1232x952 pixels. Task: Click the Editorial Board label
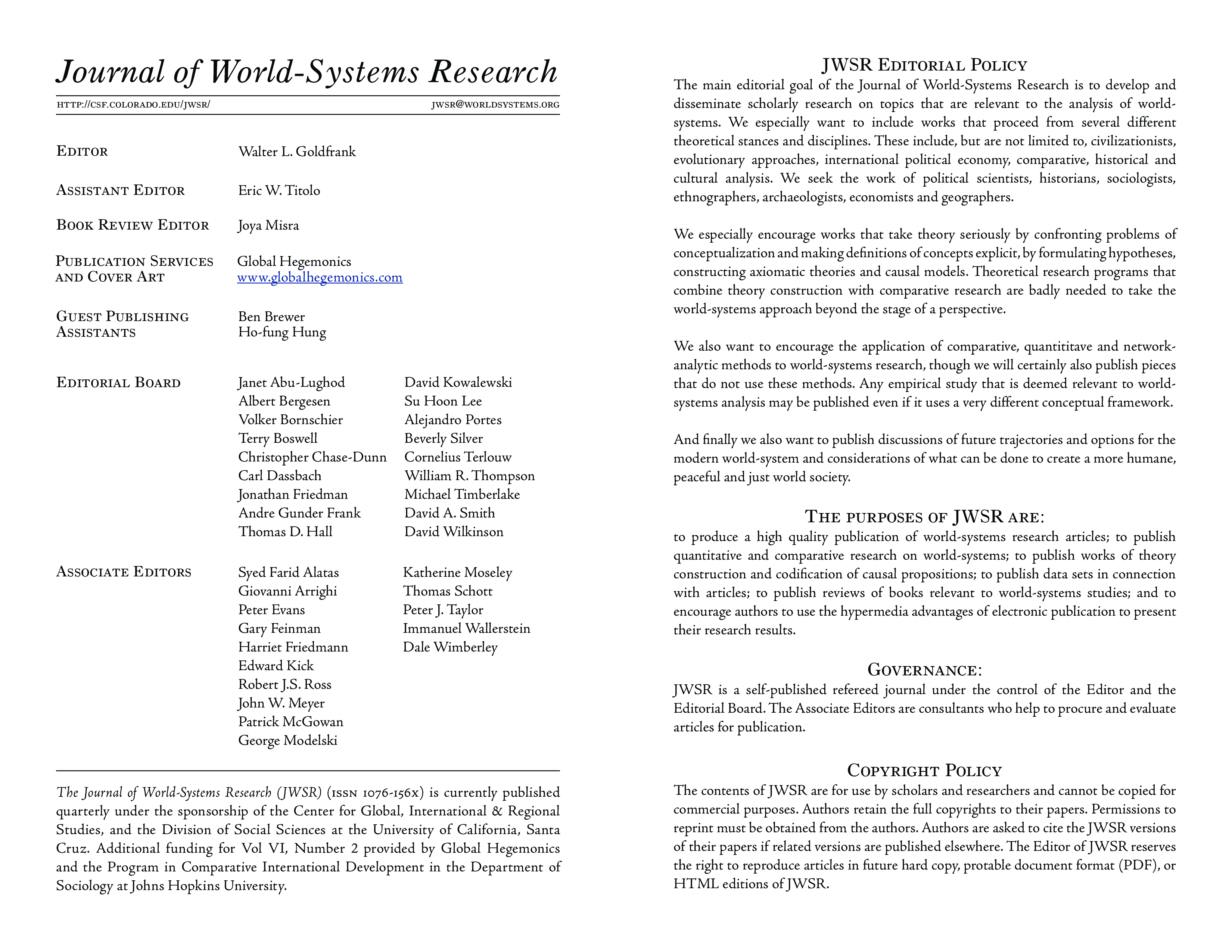tap(118, 383)
